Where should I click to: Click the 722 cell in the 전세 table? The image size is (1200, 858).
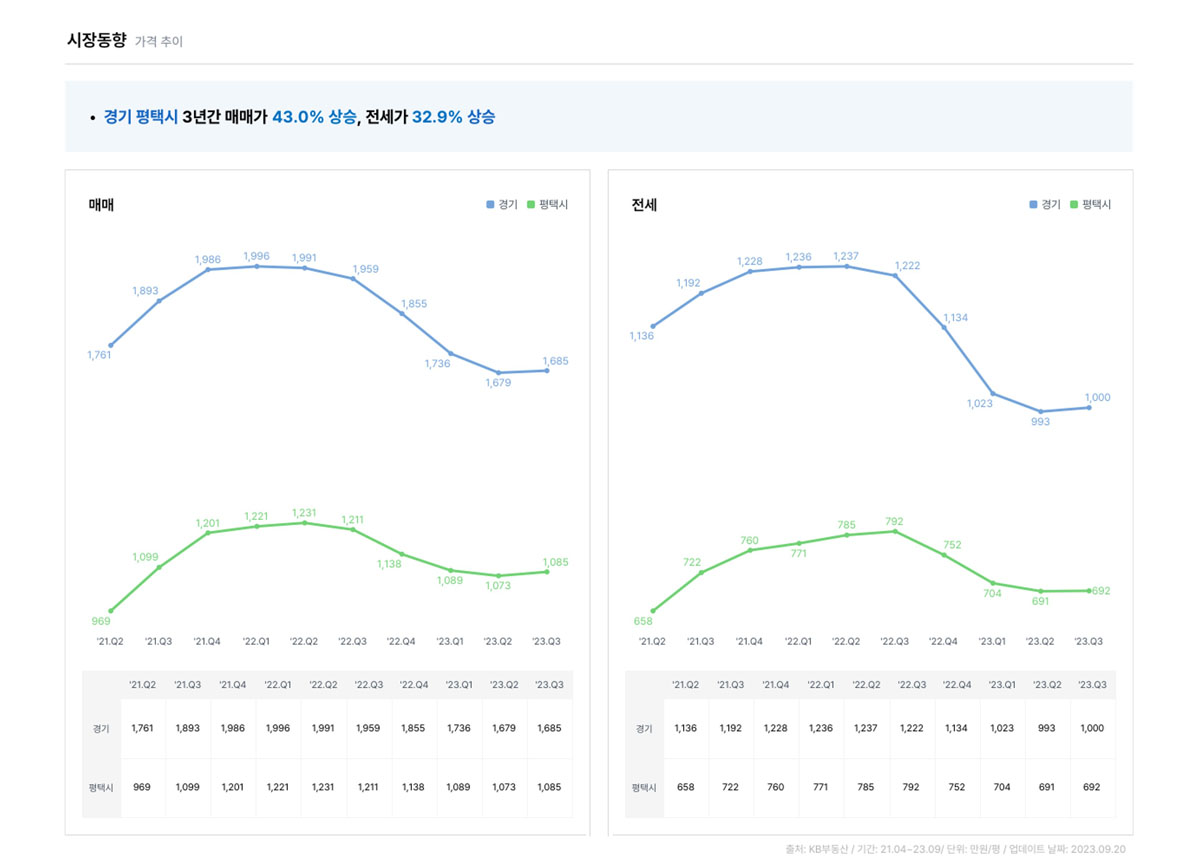coord(731,787)
